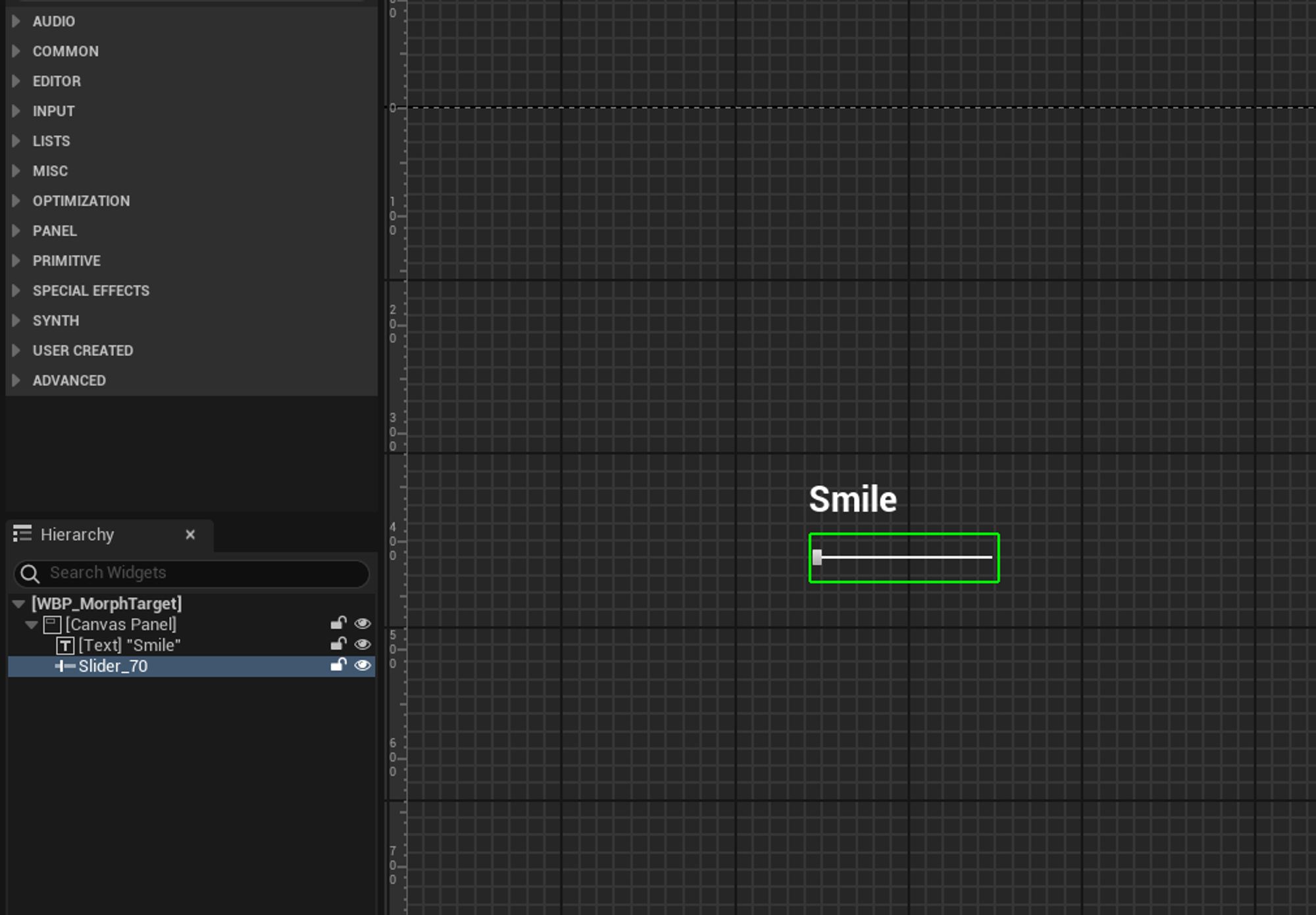Toggle visibility of the Smile text widget

click(363, 644)
